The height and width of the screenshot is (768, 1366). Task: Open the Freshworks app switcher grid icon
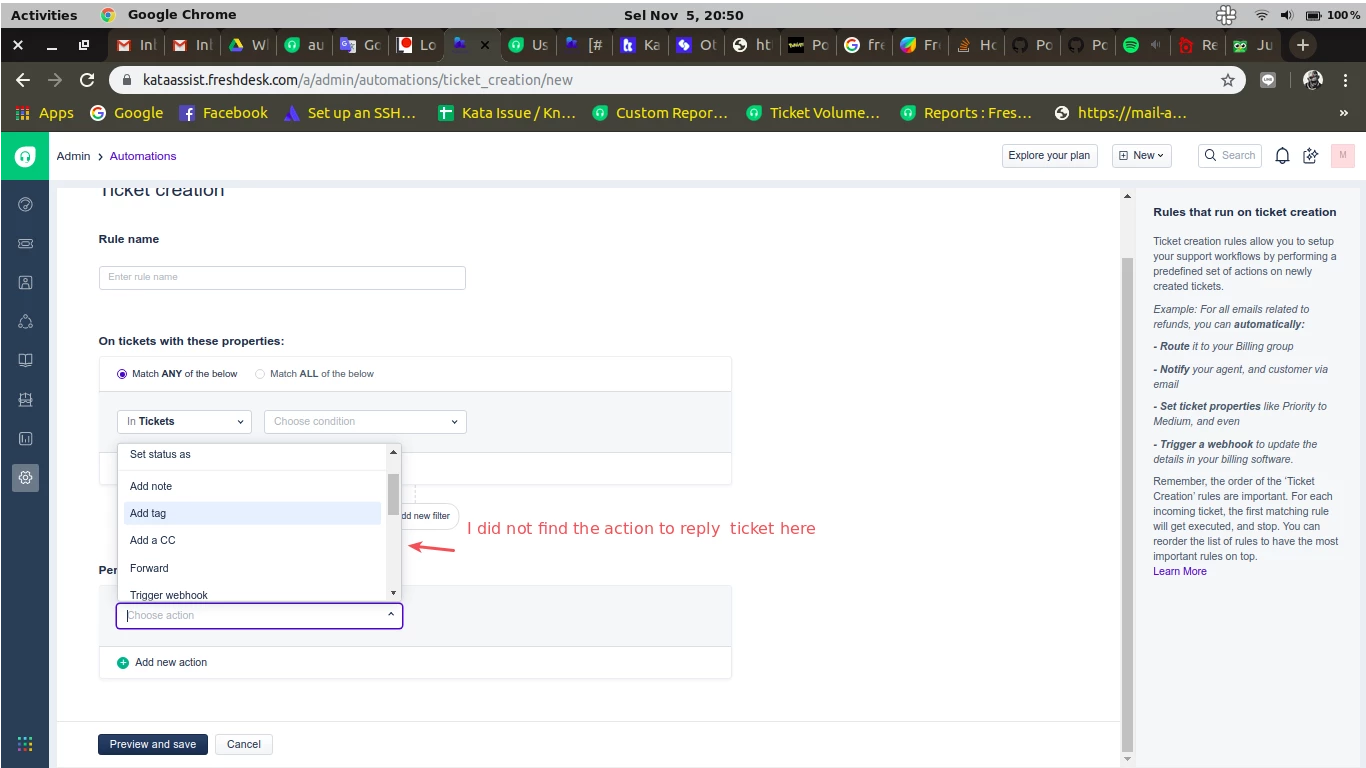click(x=25, y=744)
